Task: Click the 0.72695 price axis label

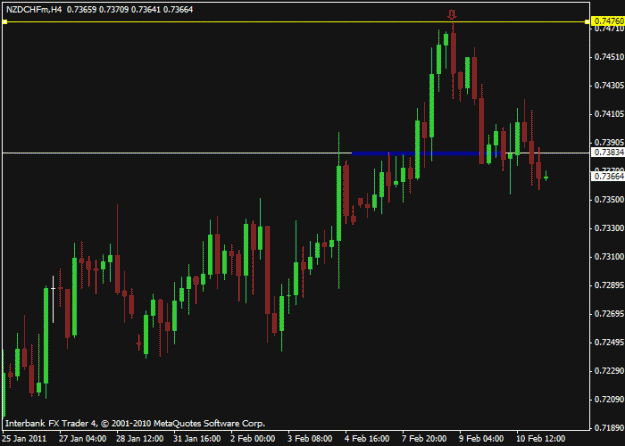Action: 609,314
